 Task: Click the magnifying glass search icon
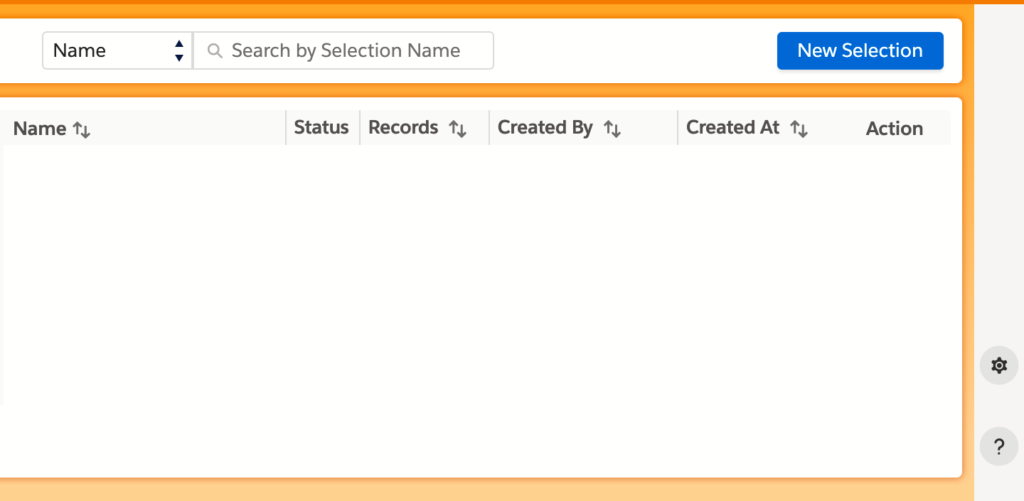click(214, 51)
